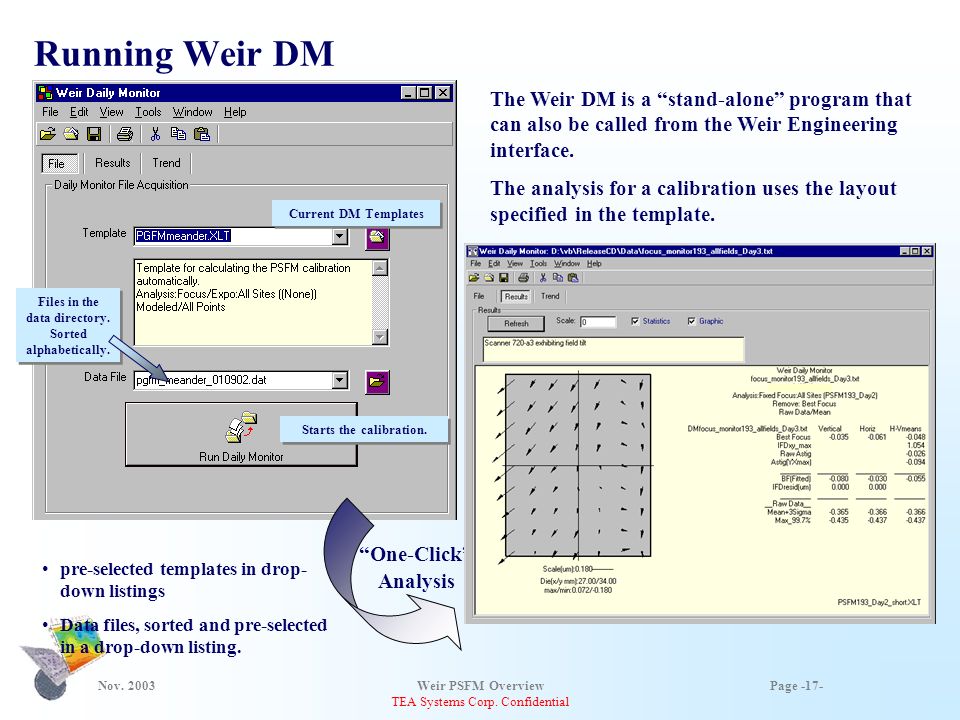
Task: Click Copy icon in results window toolbar
Action: [x=557, y=278]
